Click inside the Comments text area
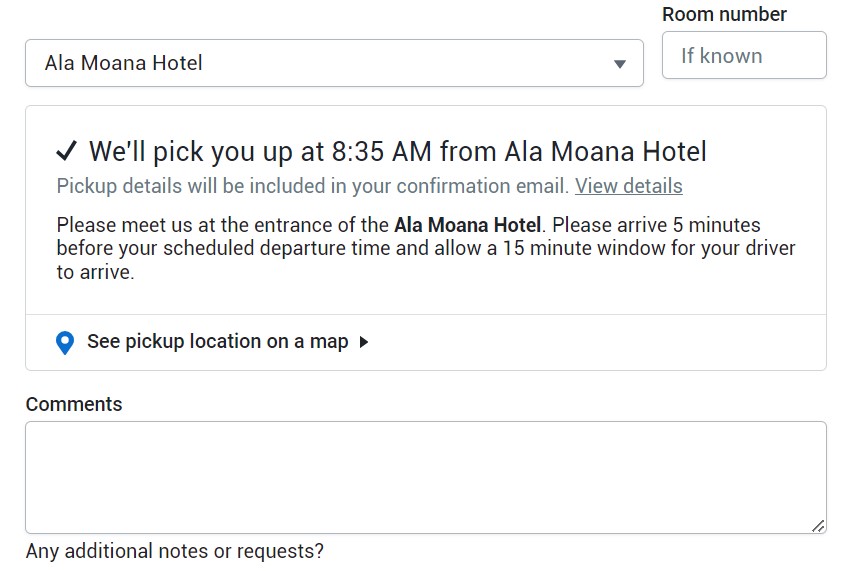Image resolution: width=856 pixels, height=571 pixels. tap(425, 477)
